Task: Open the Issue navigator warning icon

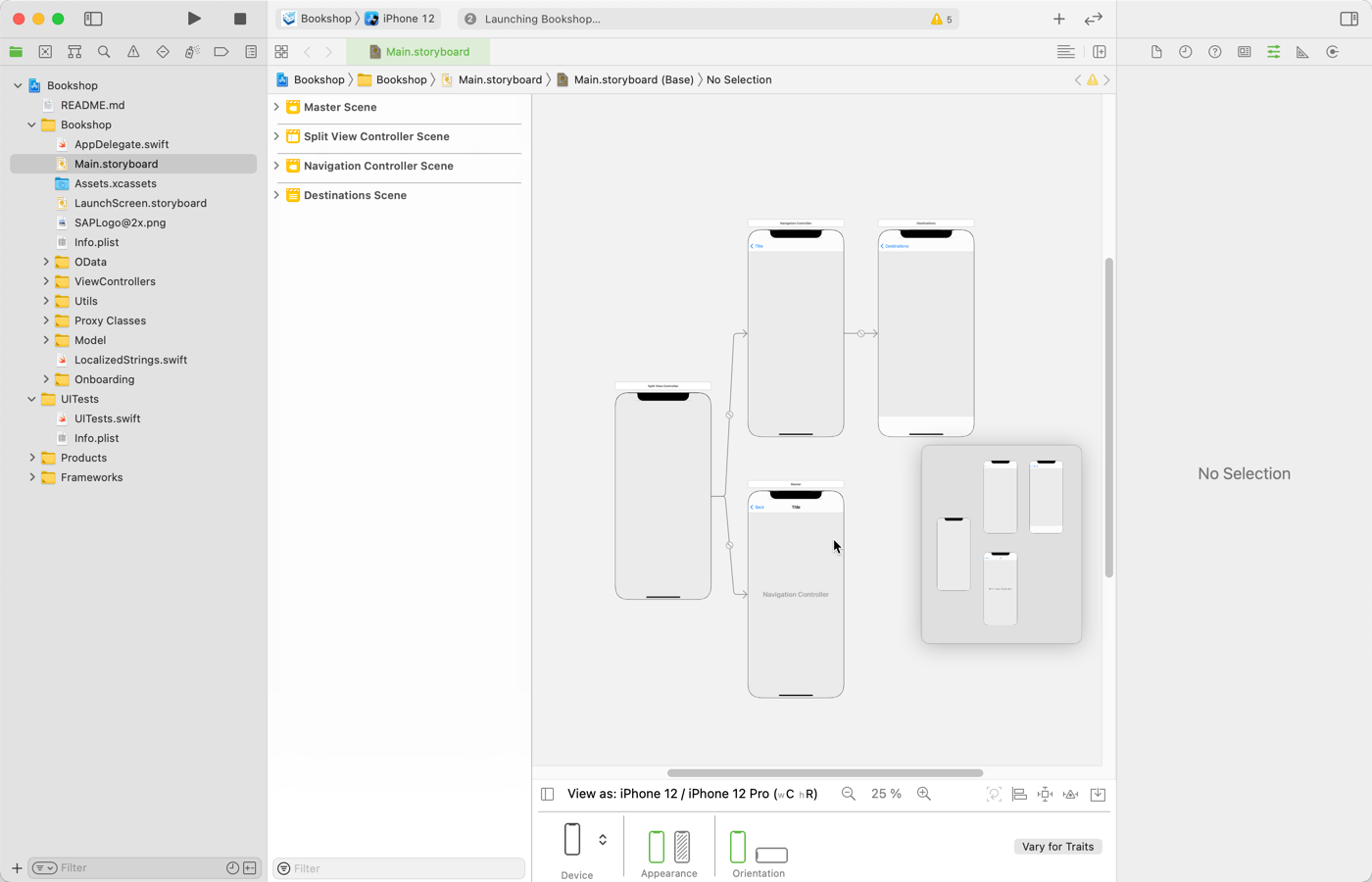Action: point(133,52)
